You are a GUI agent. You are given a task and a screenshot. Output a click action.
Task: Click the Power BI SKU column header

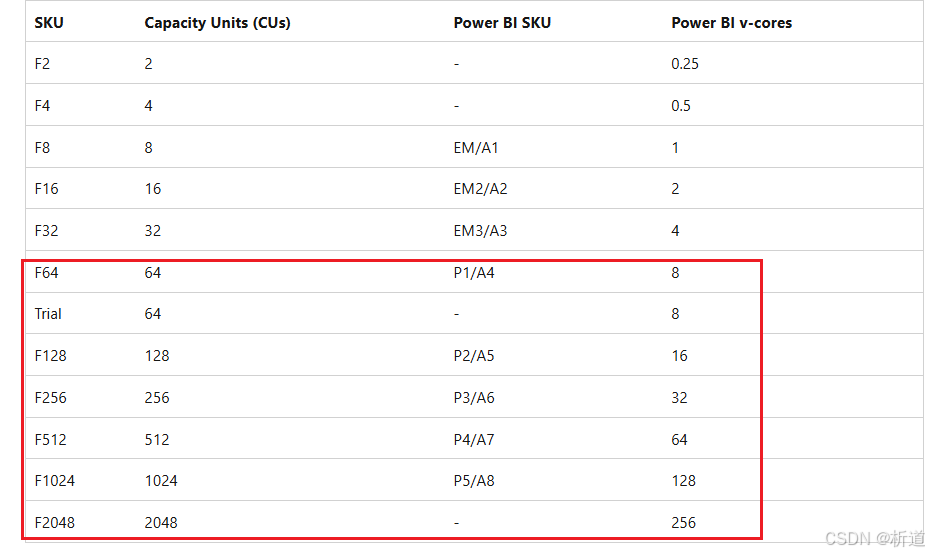click(x=502, y=22)
